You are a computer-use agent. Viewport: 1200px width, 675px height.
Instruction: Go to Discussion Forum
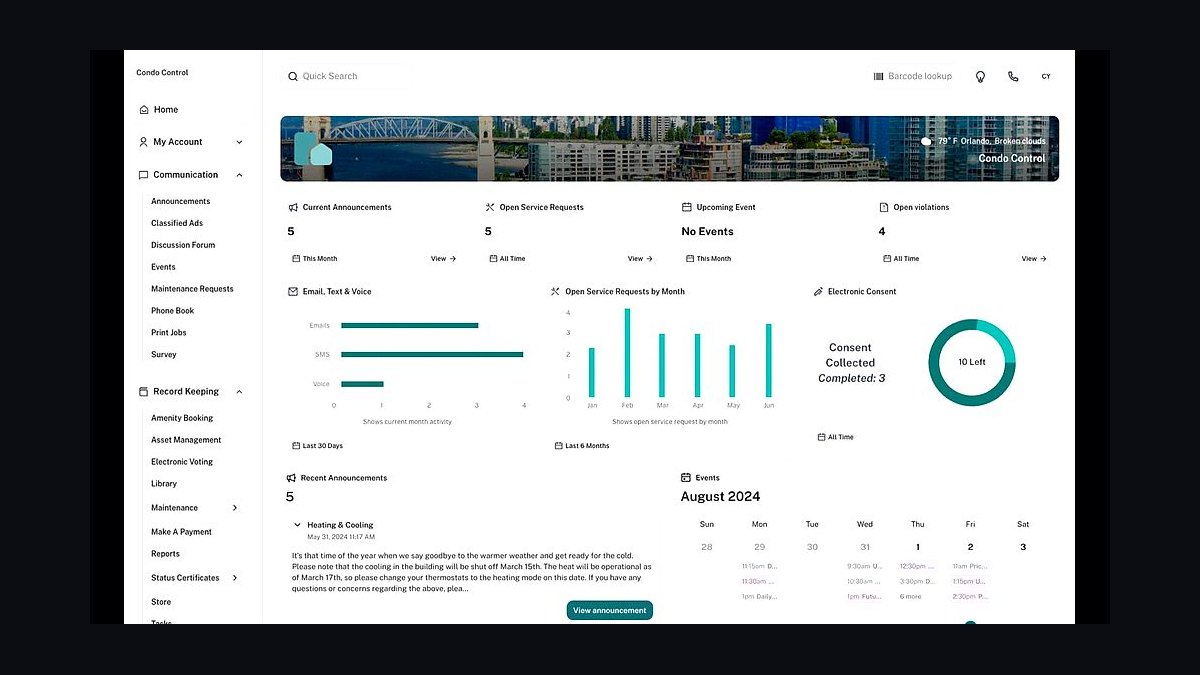[x=183, y=245]
